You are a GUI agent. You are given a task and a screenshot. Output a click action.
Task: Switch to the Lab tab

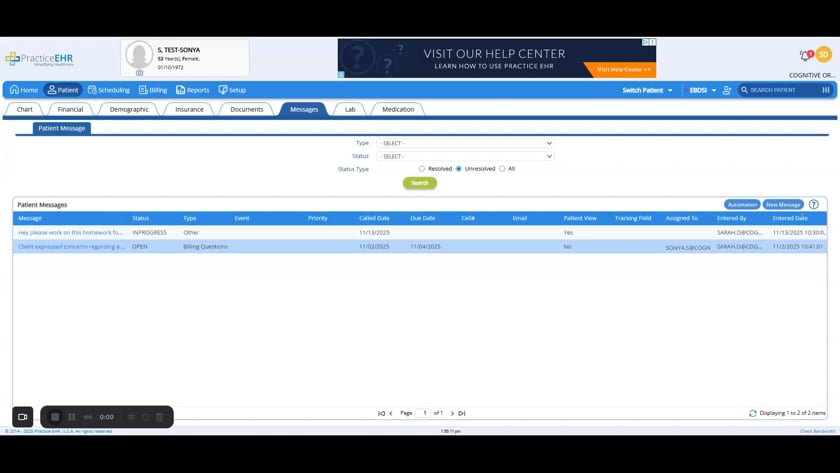pyautogui.click(x=350, y=109)
